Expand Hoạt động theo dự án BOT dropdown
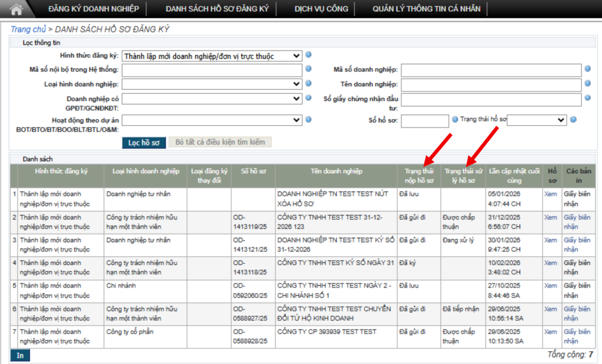Viewport: 602px width, 364px height. [212, 121]
